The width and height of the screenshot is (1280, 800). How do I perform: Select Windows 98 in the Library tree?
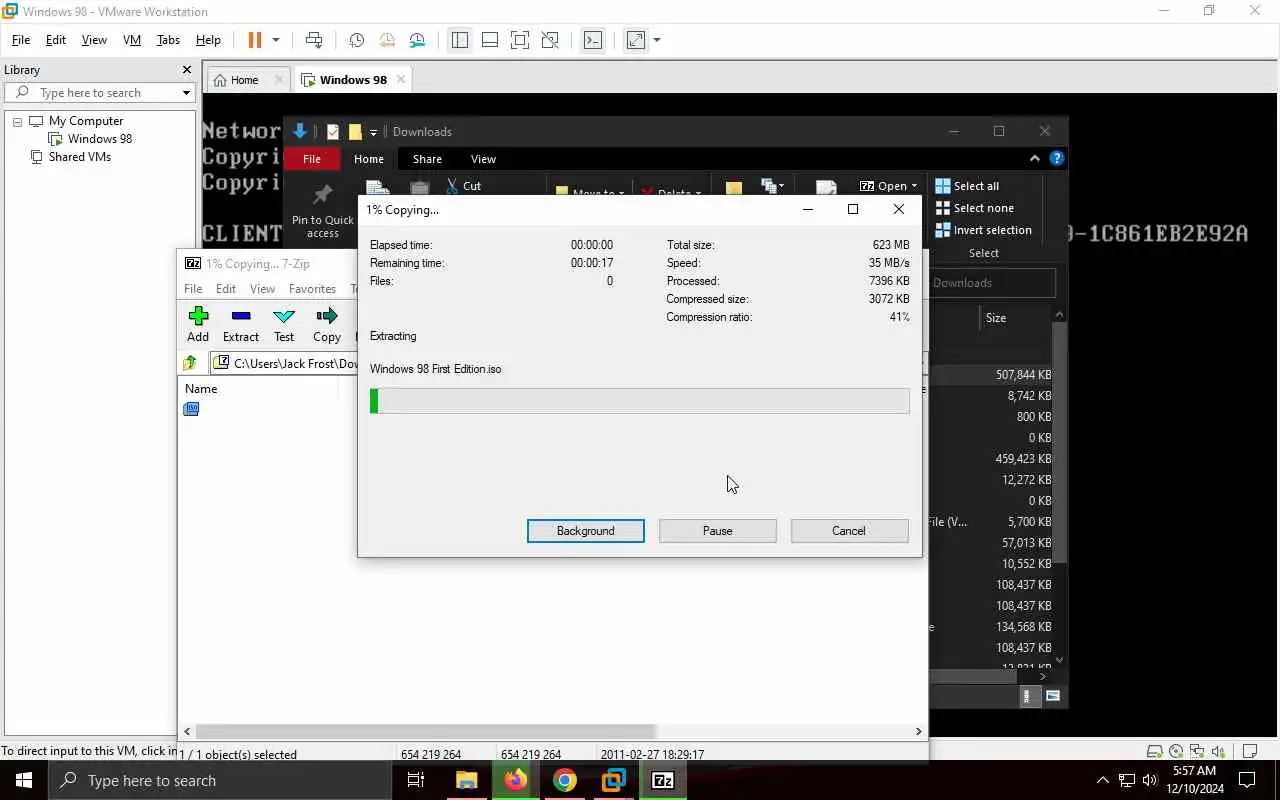tap(99, 139)
